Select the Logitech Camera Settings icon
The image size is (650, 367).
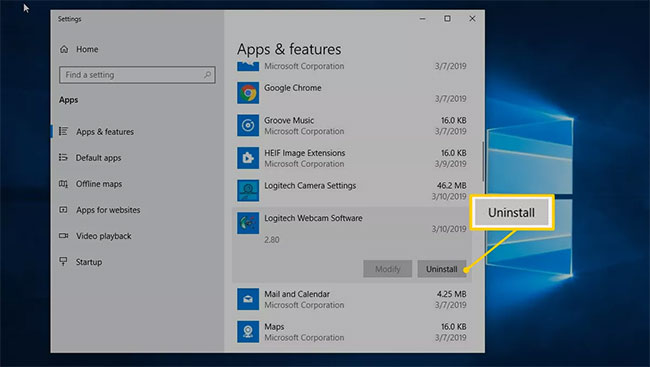click(248, 190)
